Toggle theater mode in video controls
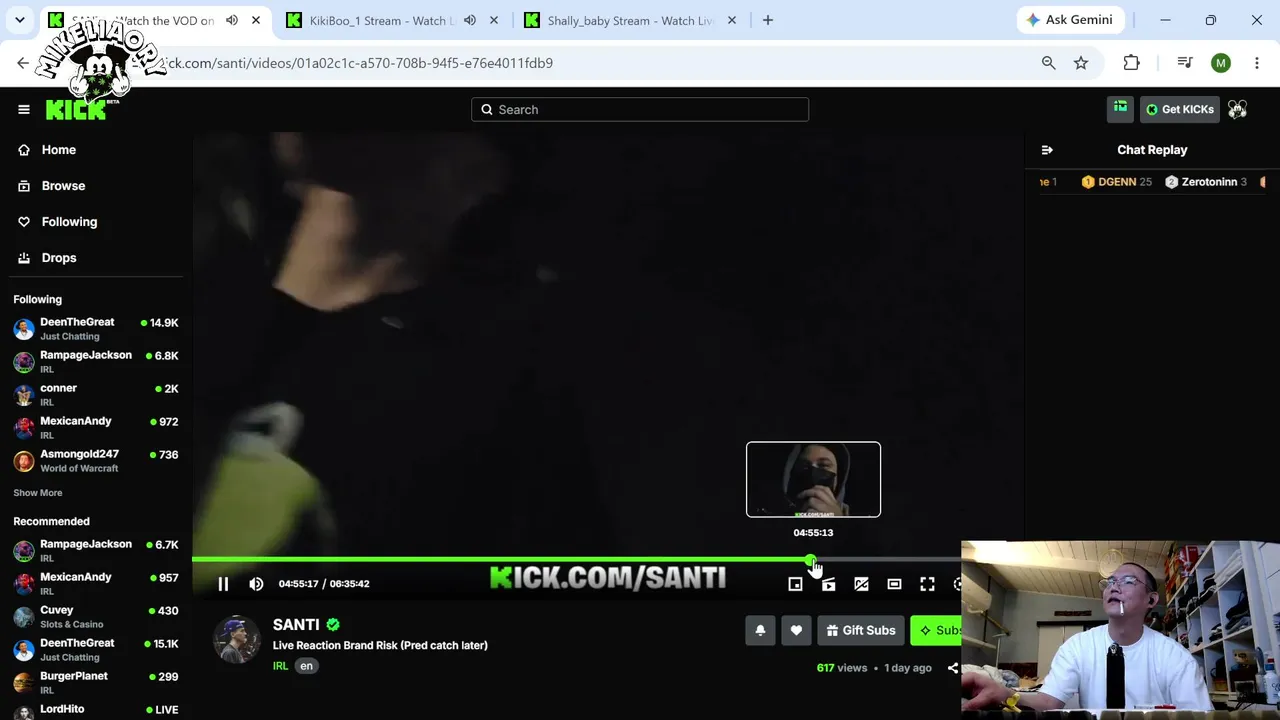 [894, 584]
